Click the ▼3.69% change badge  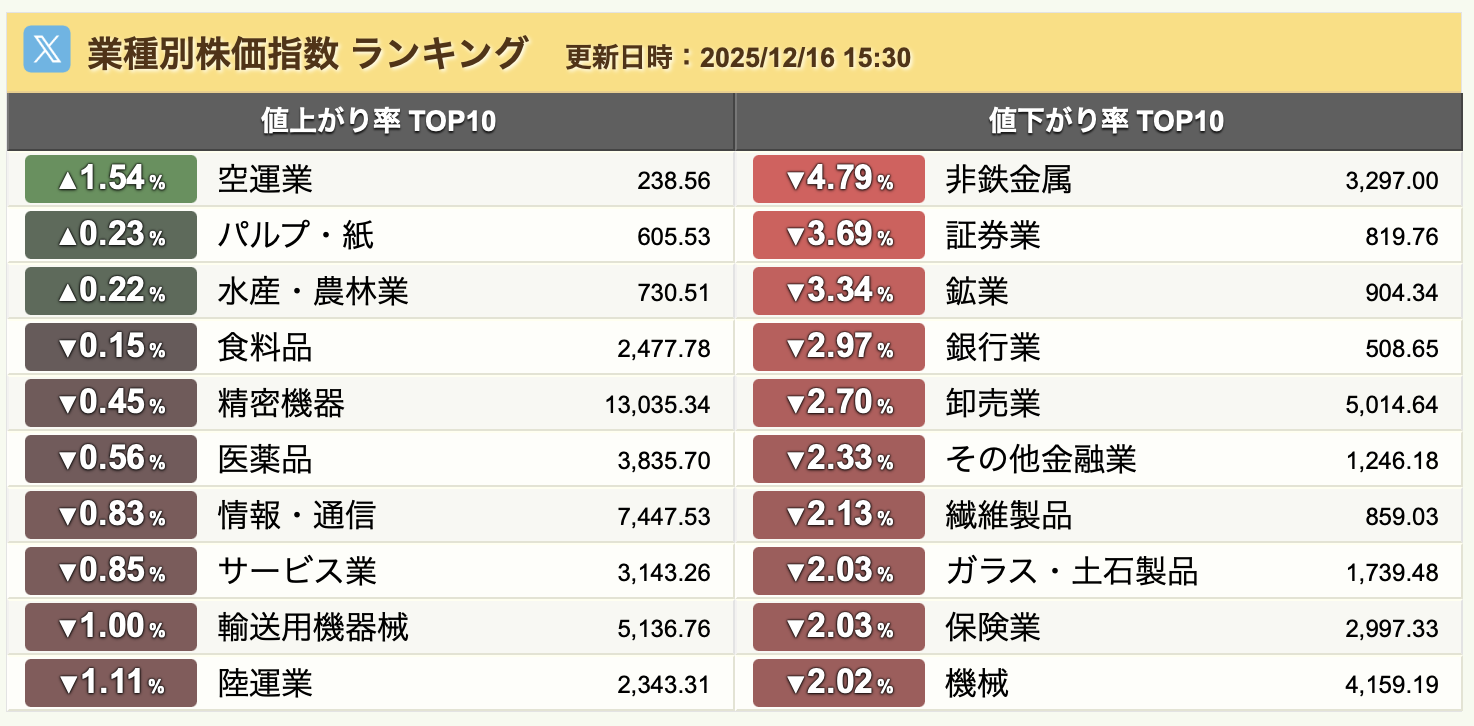(839, 236)
